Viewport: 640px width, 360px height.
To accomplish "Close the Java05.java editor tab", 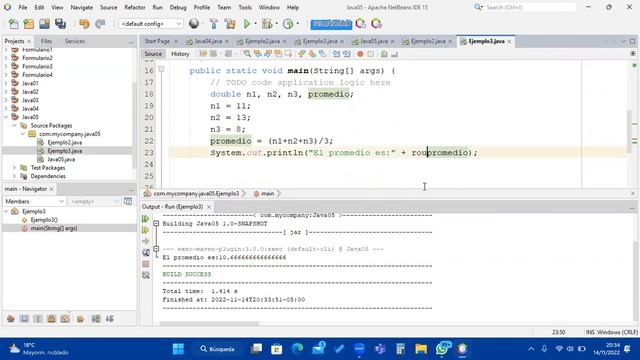I will (393, 42).
